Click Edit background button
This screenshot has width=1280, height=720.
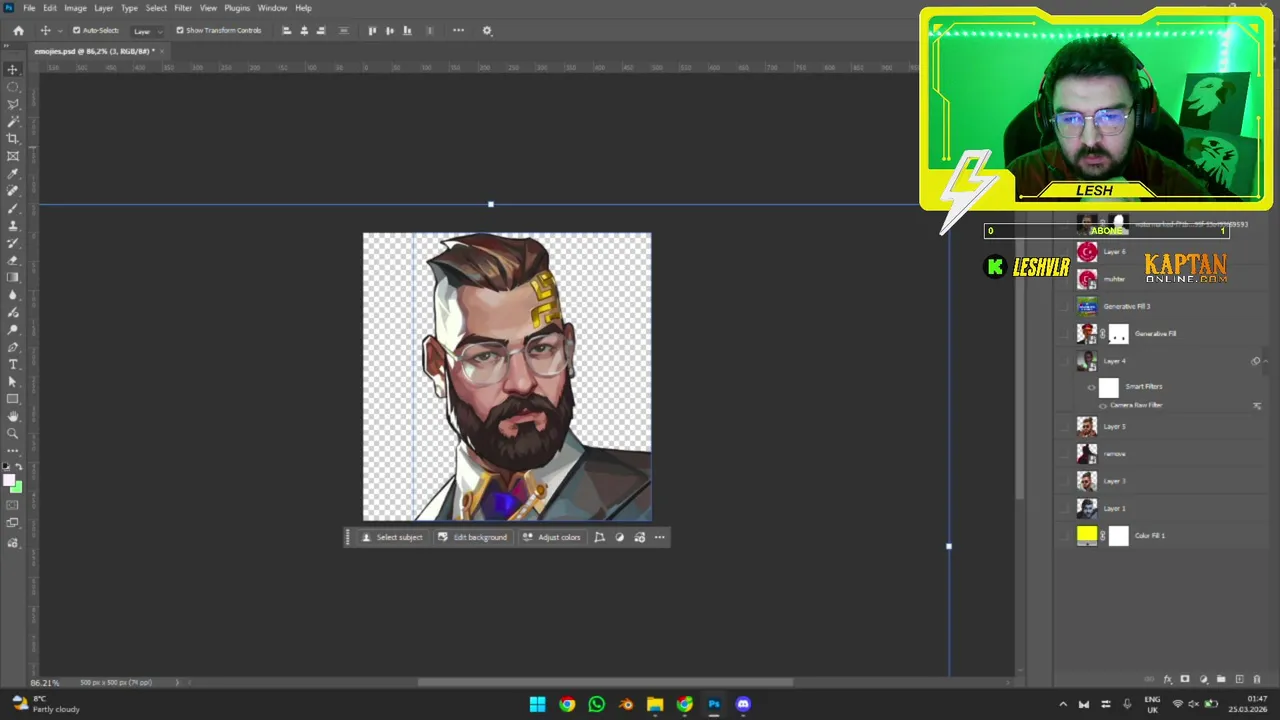(472, 537)
